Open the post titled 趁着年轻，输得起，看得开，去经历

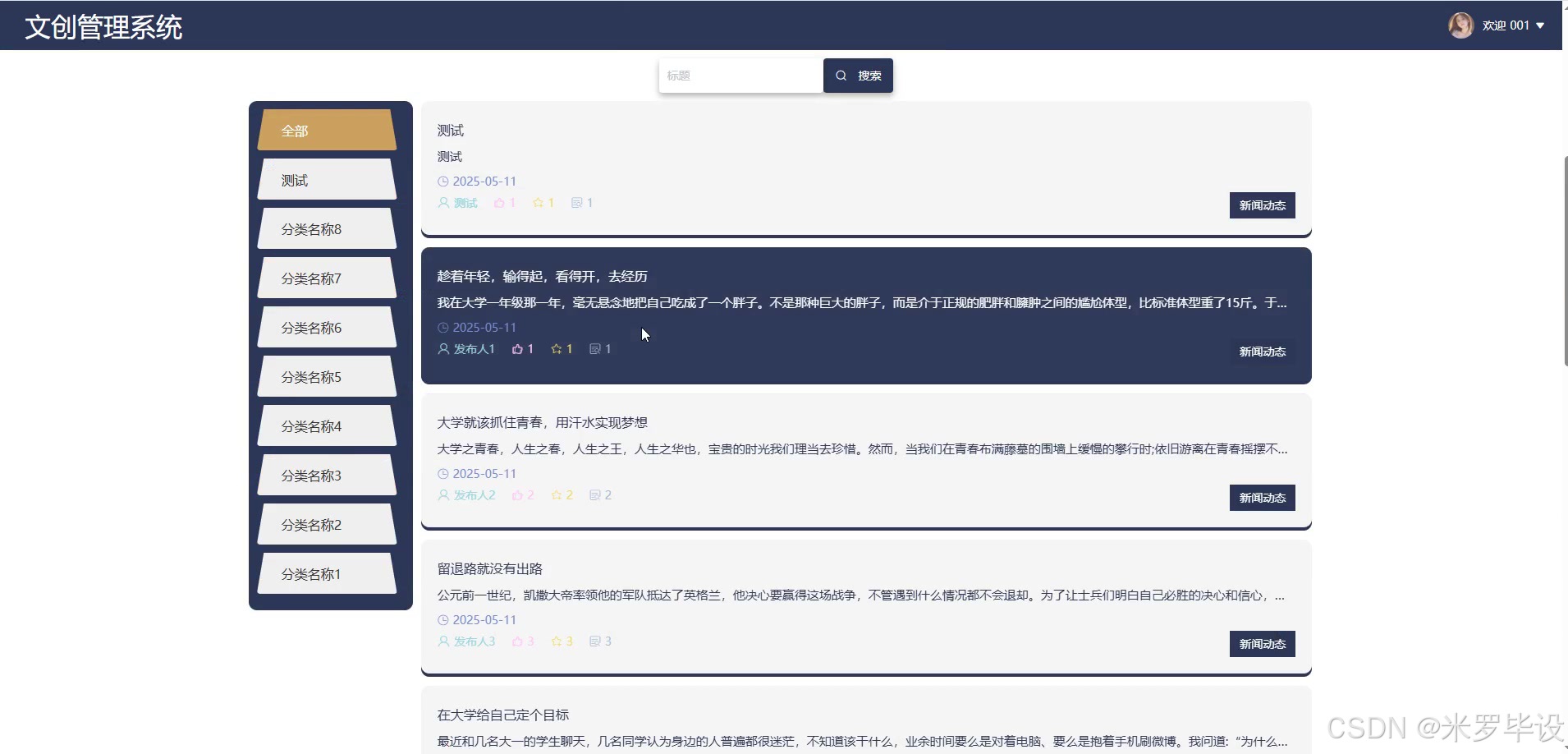point(542,277)
